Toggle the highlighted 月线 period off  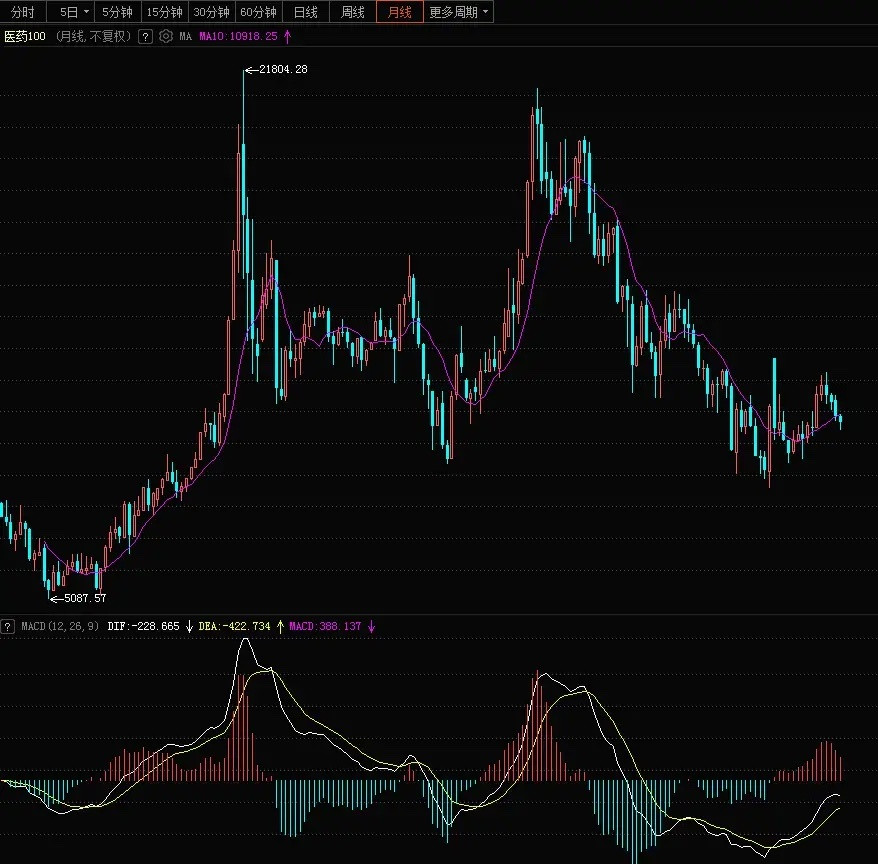tap(399, 13)
